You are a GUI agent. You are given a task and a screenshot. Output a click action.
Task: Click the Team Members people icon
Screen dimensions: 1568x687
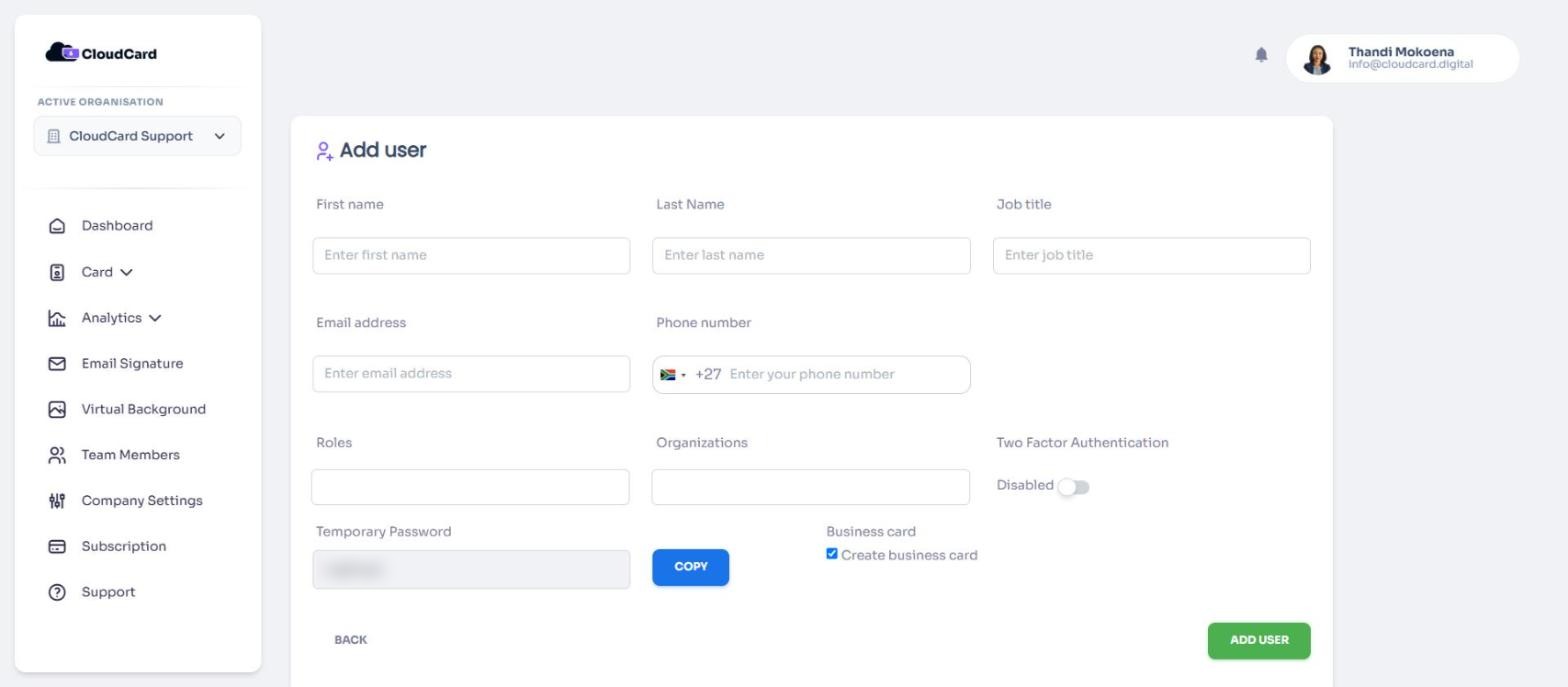click(x=57, y=455)
